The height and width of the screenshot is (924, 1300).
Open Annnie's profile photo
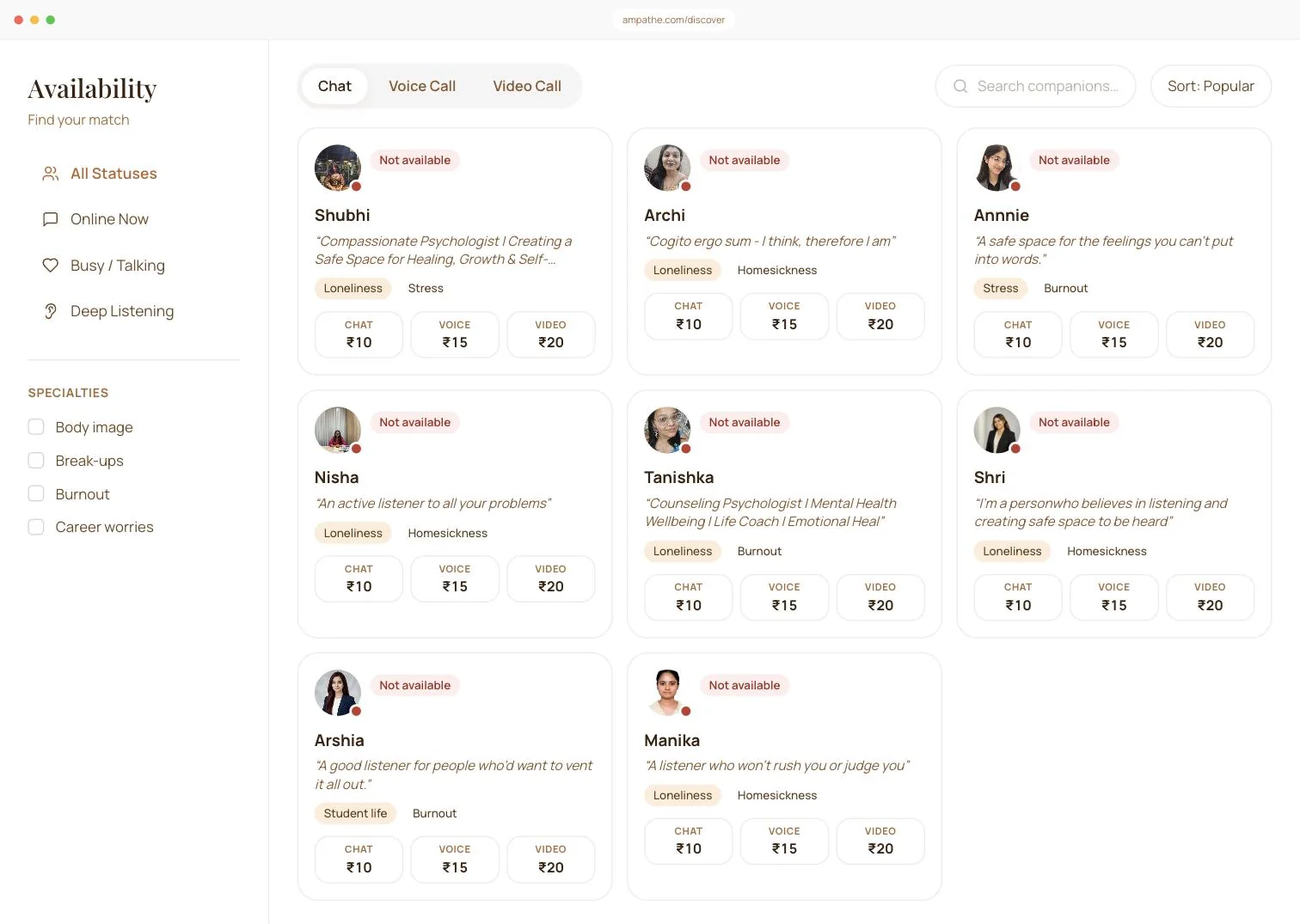997,168
